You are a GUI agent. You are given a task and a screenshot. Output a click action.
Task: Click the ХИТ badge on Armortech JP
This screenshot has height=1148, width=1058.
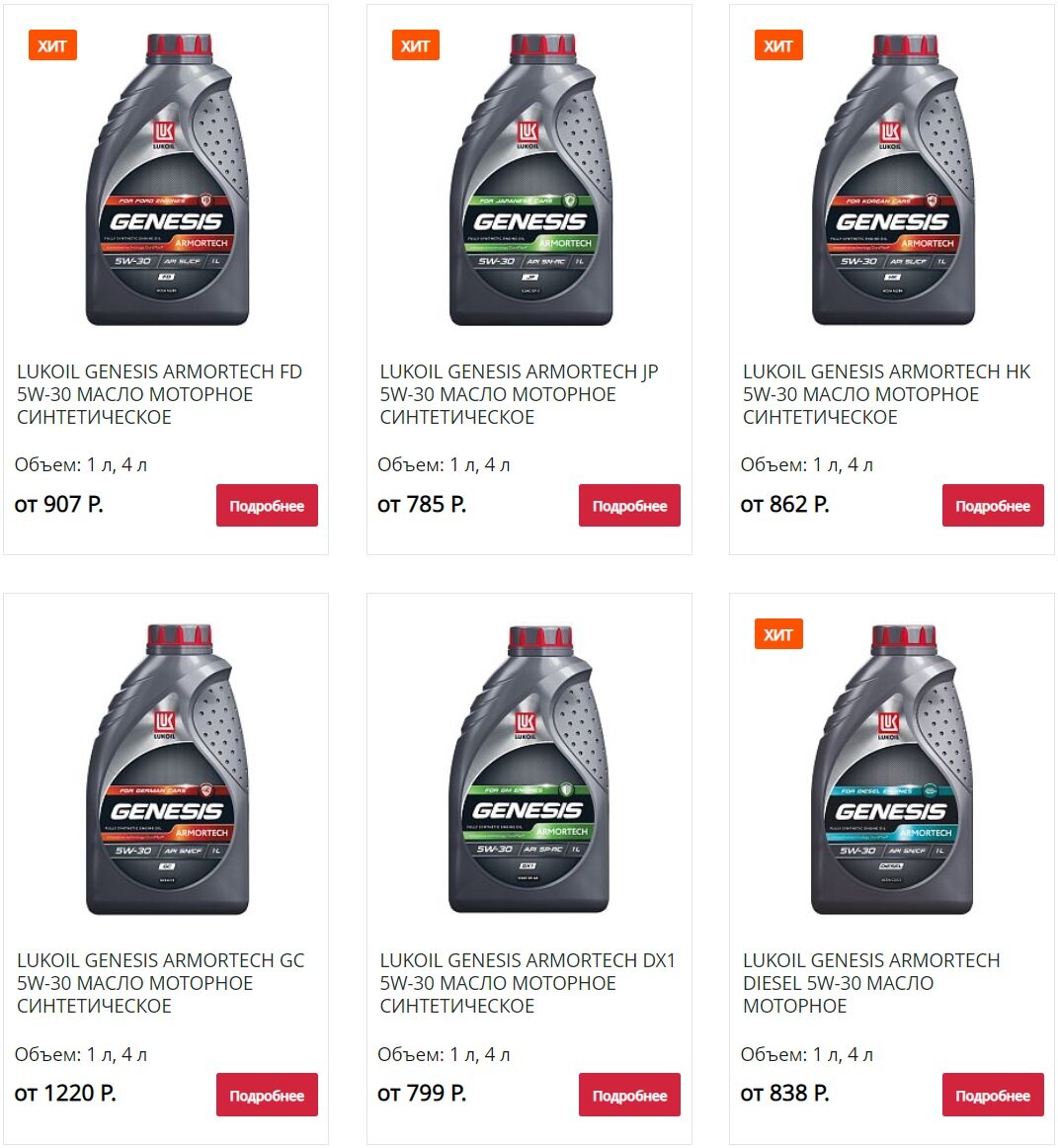coord(415,45)
